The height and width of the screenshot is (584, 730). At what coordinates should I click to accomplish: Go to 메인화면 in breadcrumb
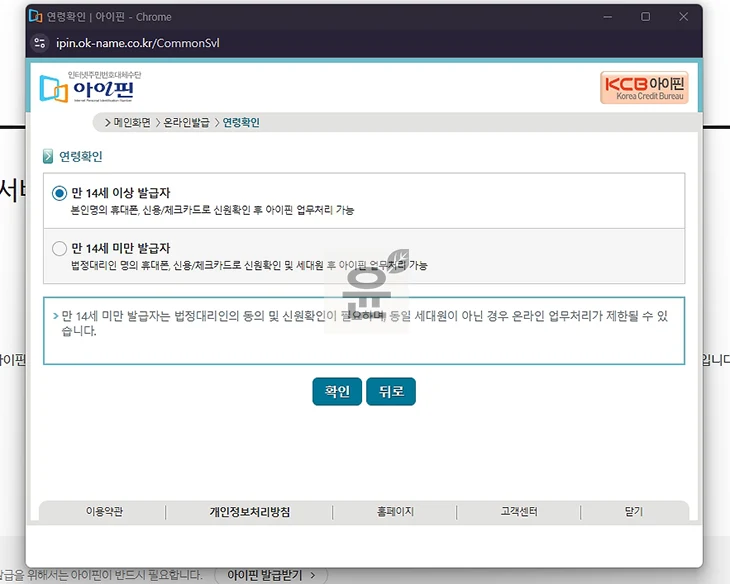pyautogui.click(x=131, y=123)
